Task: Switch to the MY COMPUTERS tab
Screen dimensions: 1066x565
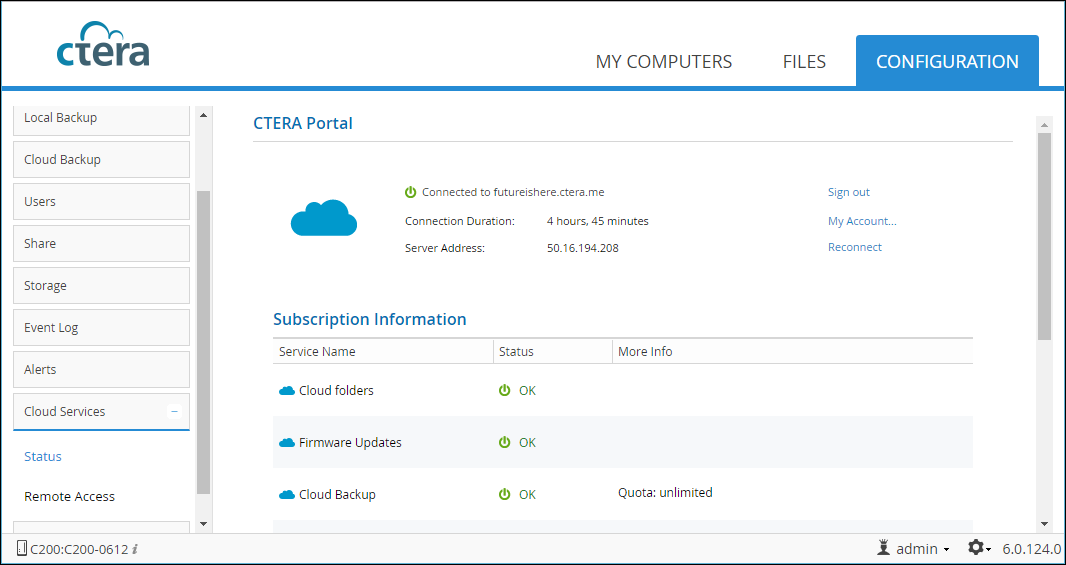Action: click(664, 62)
